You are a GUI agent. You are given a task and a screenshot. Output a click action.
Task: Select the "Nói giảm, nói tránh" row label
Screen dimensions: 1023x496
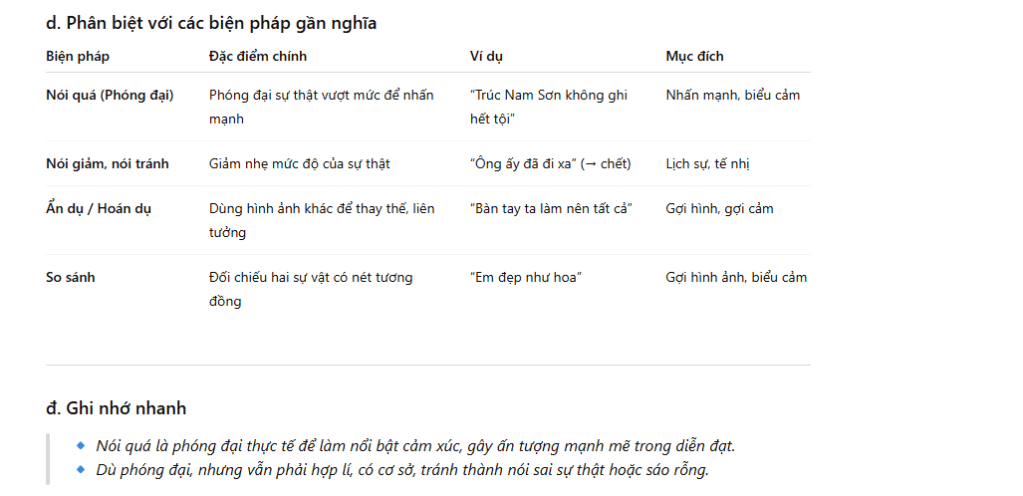[107, 163]
